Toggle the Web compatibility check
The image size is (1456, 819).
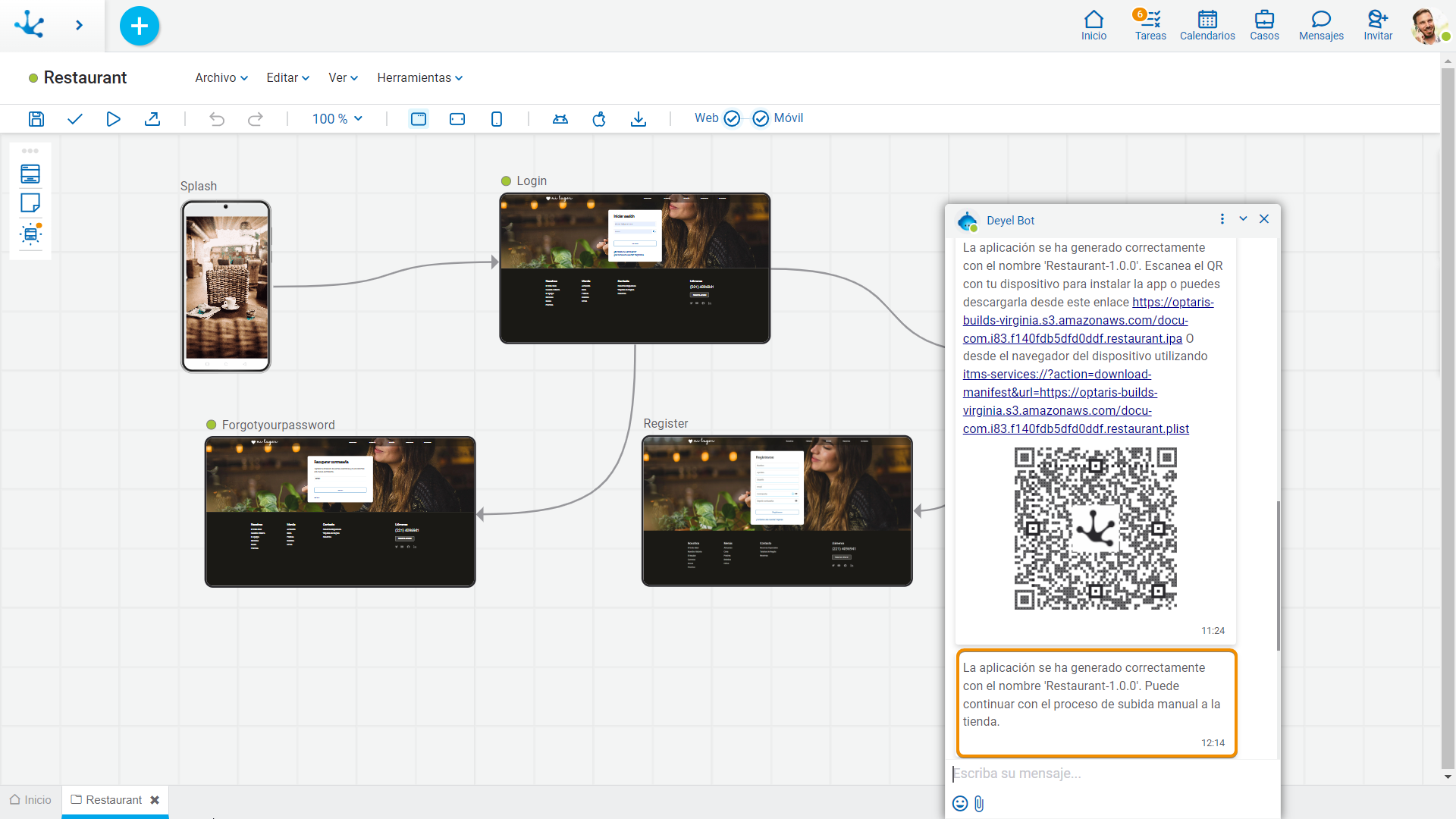731,118
